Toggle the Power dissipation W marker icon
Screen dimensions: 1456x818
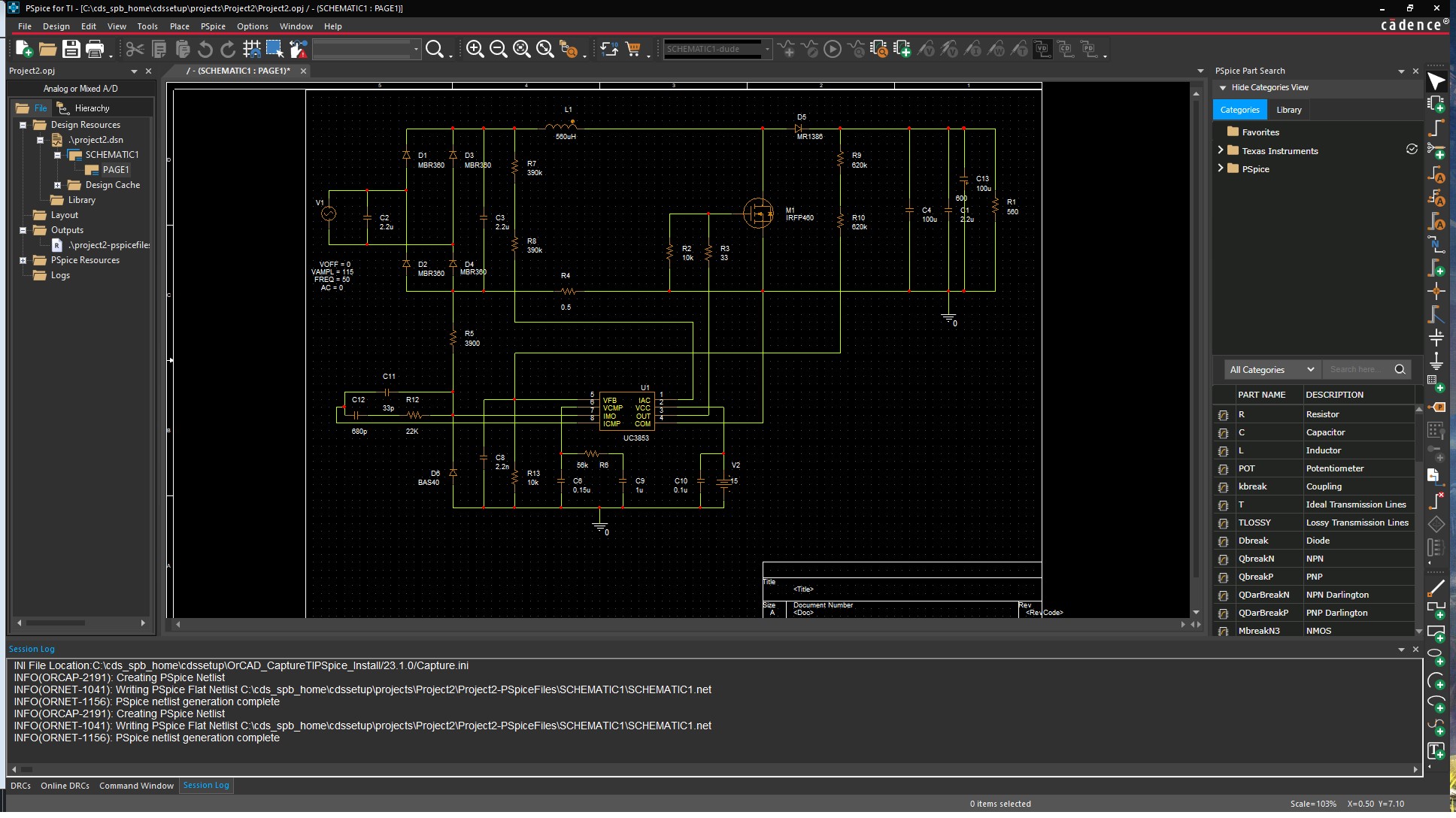point(996,49)
